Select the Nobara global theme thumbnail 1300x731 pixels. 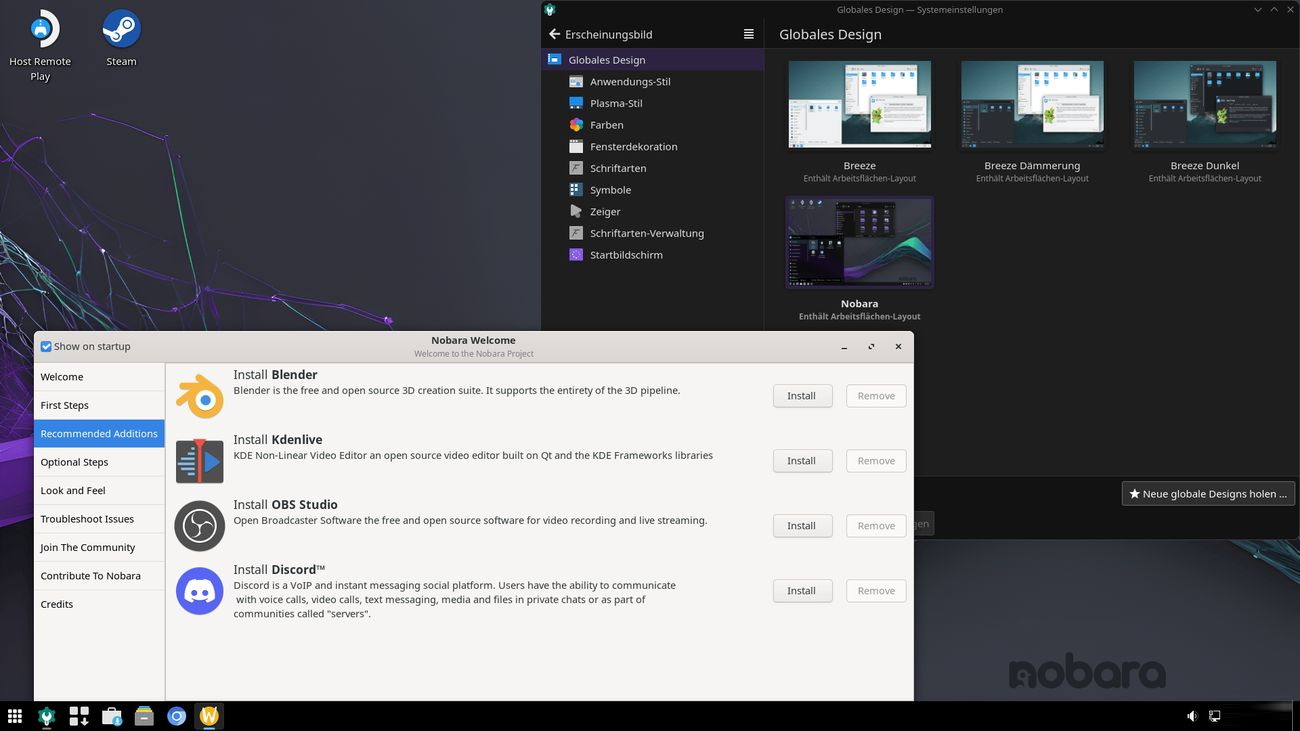(860, 243)
